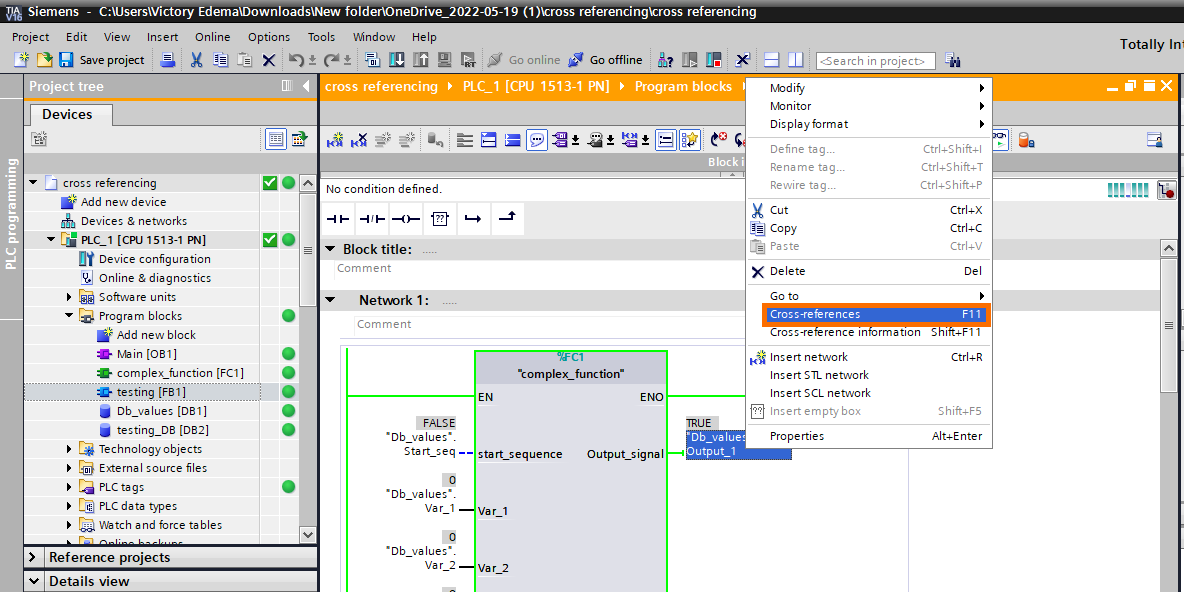This screenshot has height=592, width=1184.
Task: Select testing [FB1] block in tree
Action: pos(151,392)
